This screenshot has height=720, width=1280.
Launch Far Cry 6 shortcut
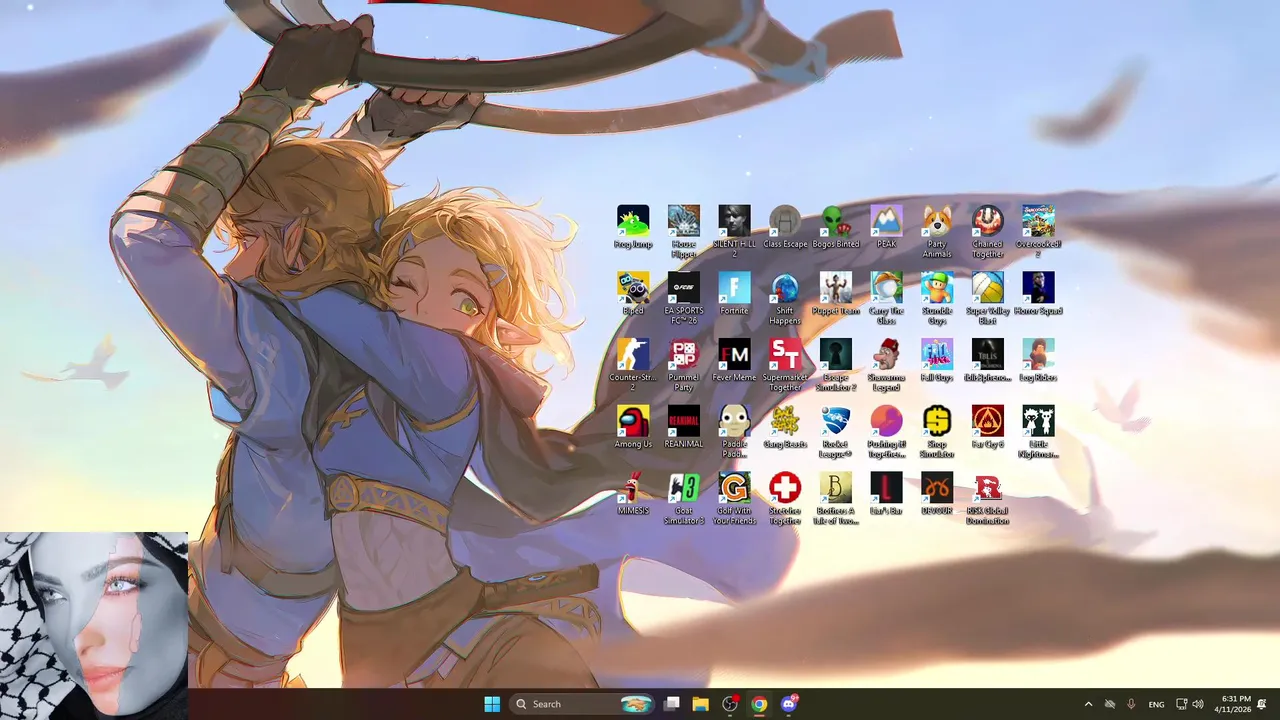[x=988, y=428]
